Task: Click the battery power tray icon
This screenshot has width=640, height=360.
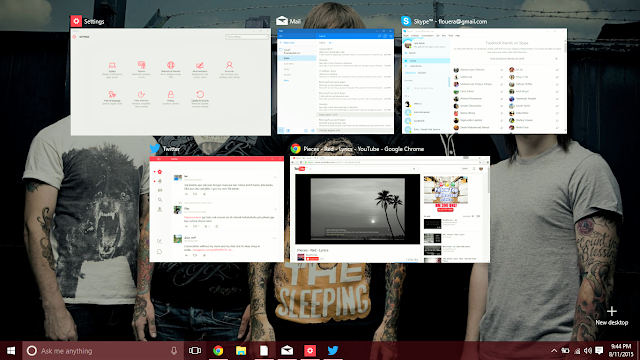Action: [565, 351]
